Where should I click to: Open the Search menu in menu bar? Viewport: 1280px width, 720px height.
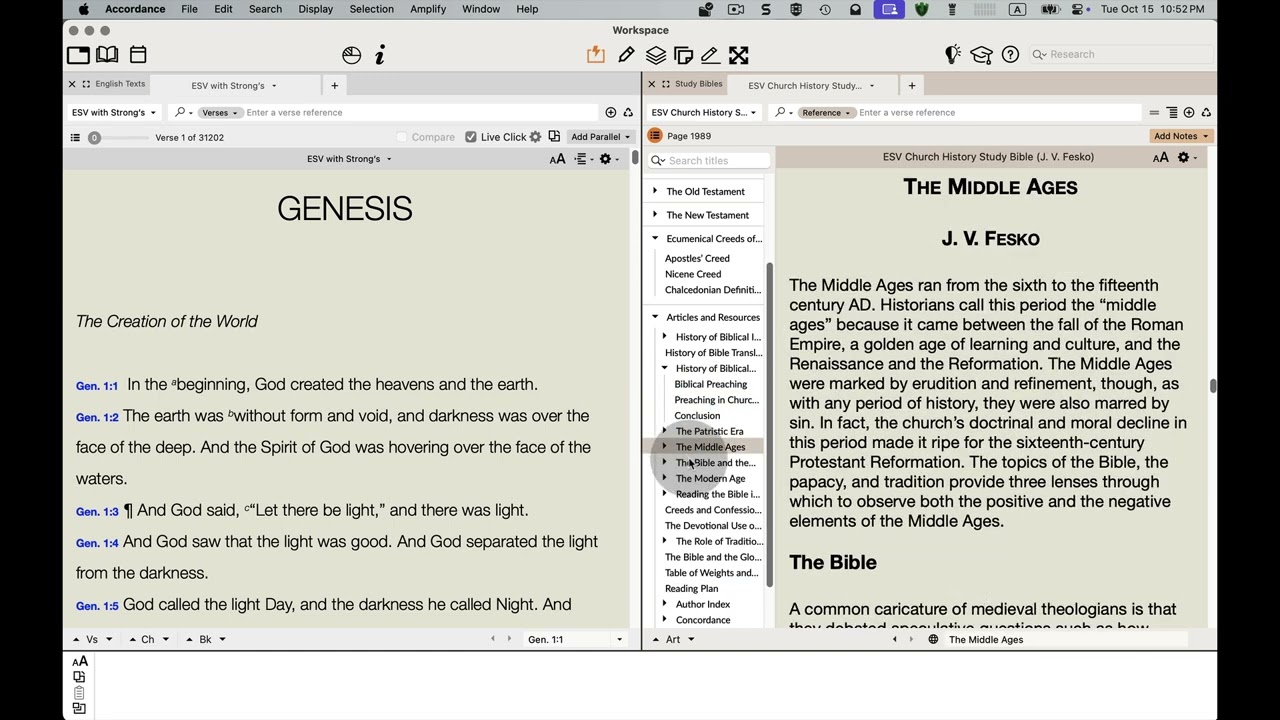click(265, 9)
